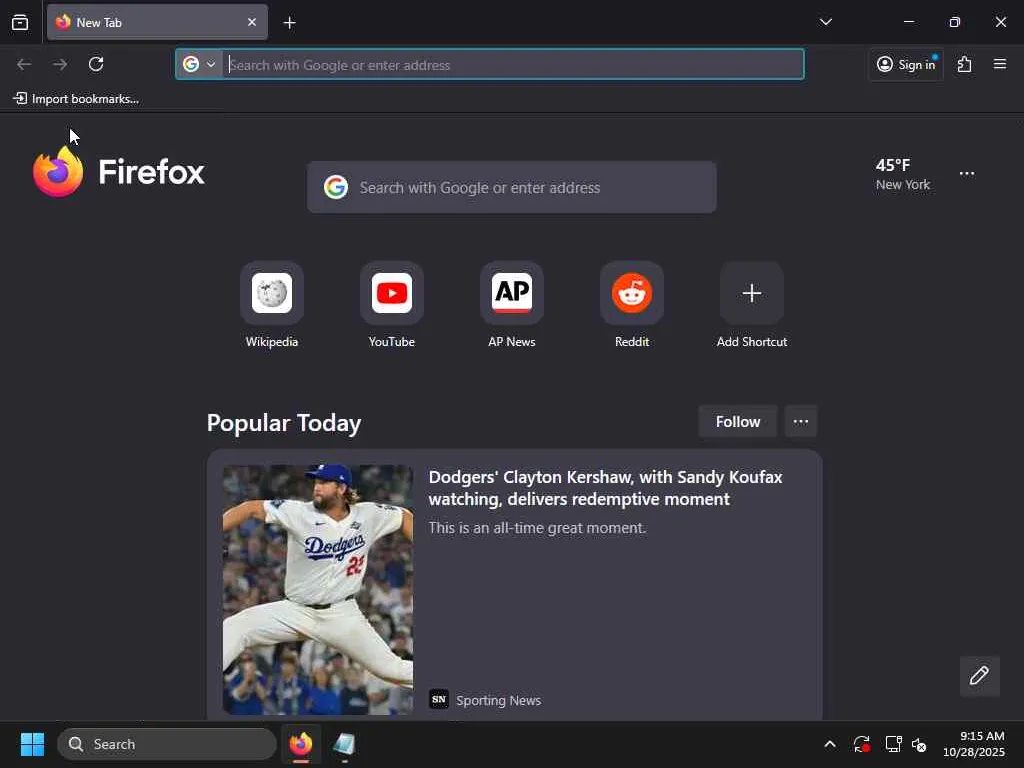
Task: Open Popular Today section options menu
Action: (801, 422)
